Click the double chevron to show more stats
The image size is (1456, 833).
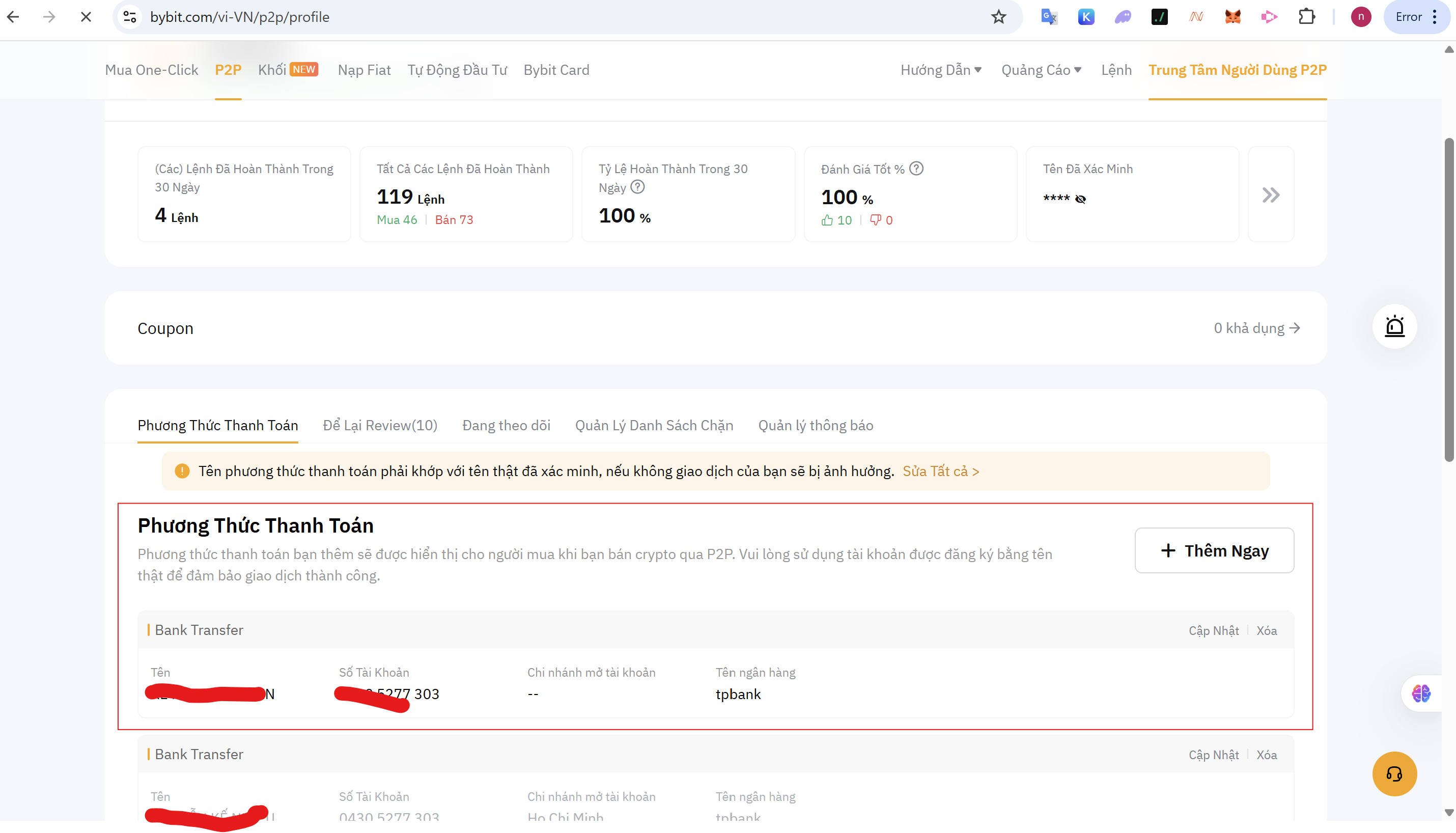1271,195
